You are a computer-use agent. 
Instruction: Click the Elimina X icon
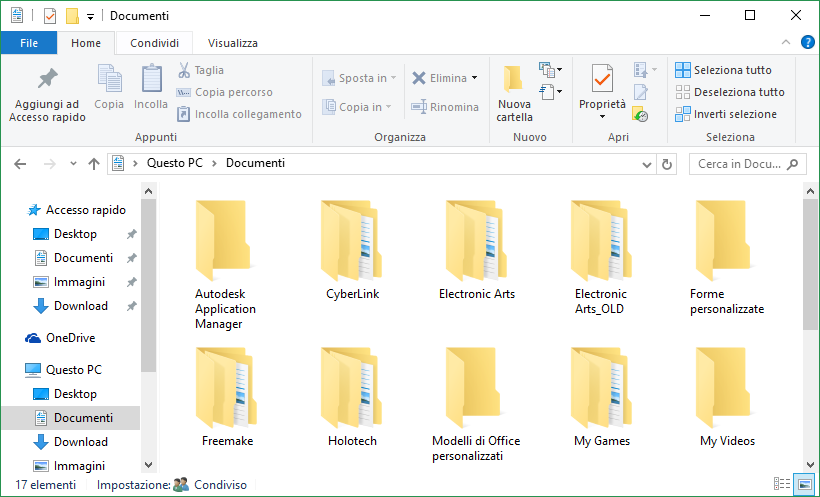[418, 78]
